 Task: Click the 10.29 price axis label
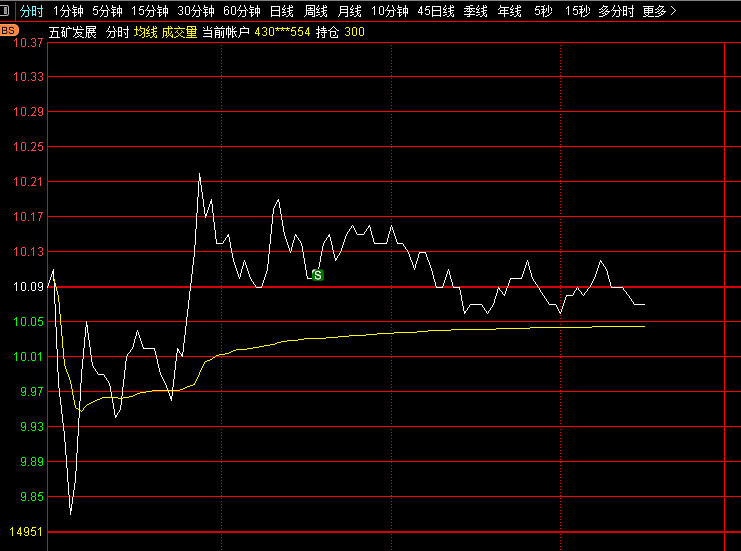(28, 112)
